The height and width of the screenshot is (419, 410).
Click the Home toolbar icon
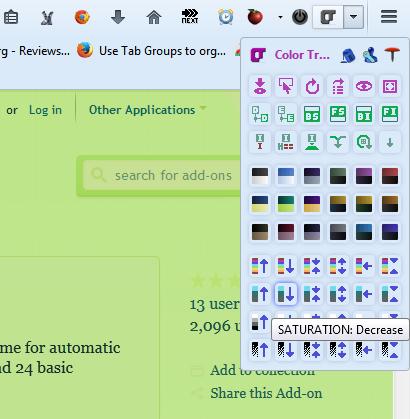pyautogui.click(x=154, y=17)
